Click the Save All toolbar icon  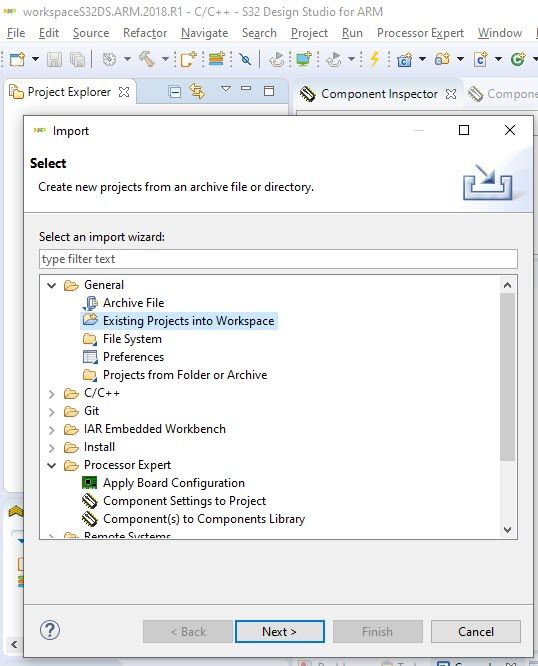pyautogui.click(x=77, y=59)
